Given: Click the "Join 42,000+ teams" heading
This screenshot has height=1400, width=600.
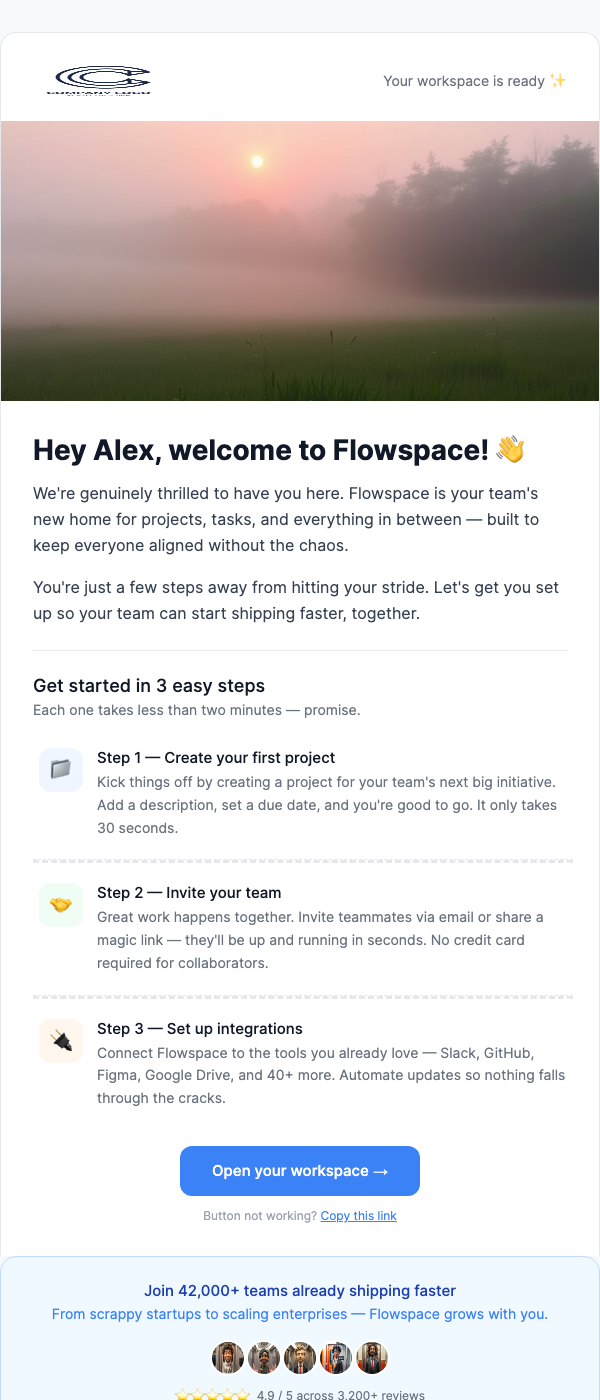Looking at the screenshot, I should 299,1290.
